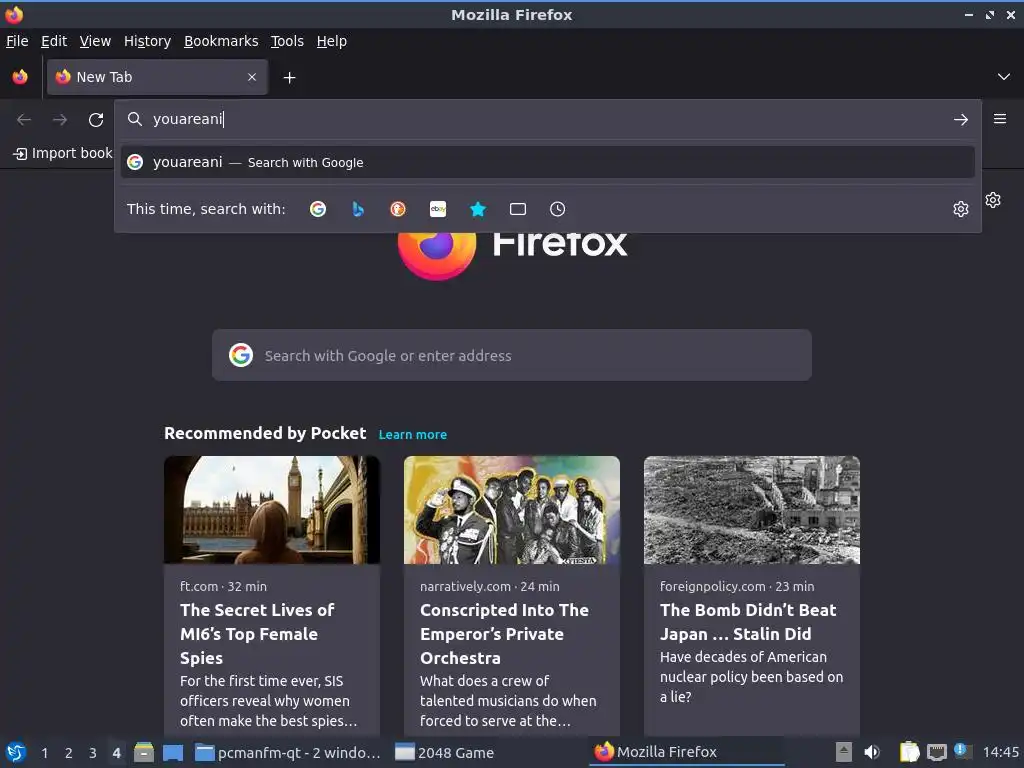Select youareani Search with Google suggestion
The width and height of the screenshot is (1024, 768).
click(547, 163)
